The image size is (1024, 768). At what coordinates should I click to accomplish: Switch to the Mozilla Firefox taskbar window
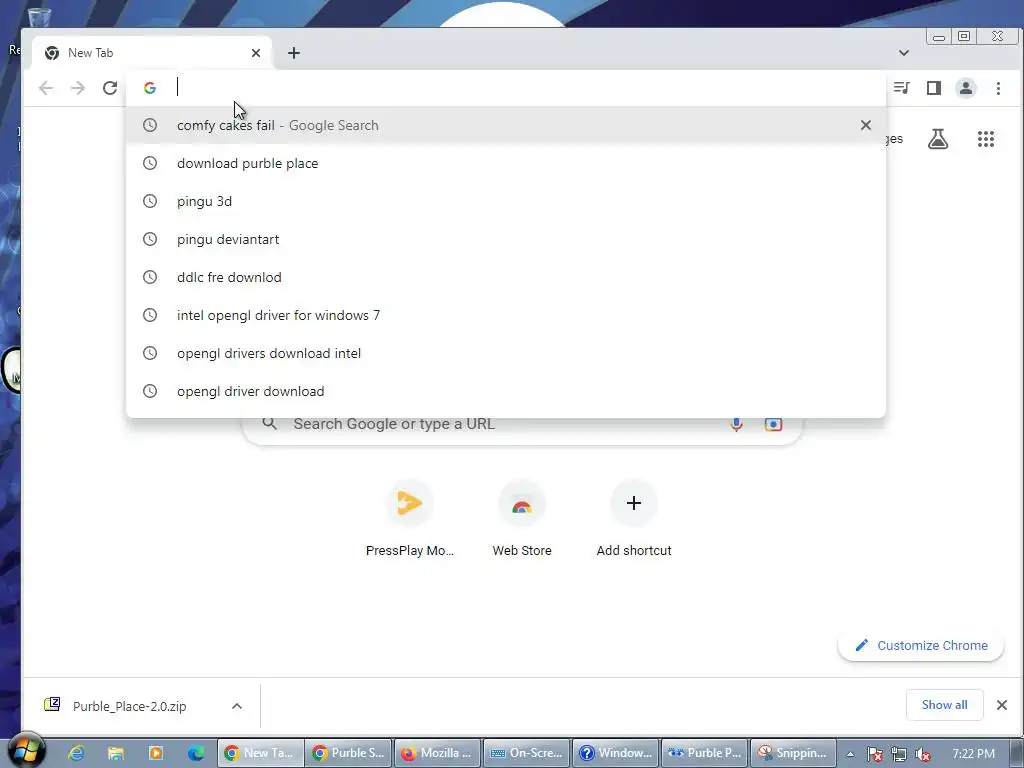(438, 753)
